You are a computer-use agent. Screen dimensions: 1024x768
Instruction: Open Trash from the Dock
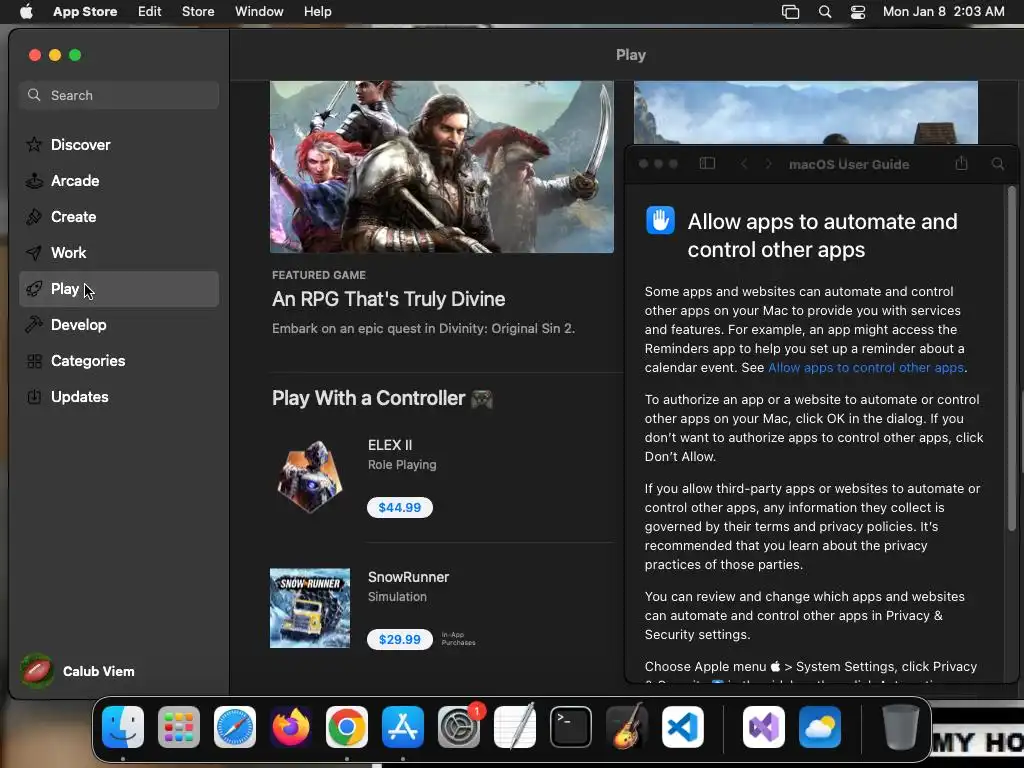(x=901, y=727)
